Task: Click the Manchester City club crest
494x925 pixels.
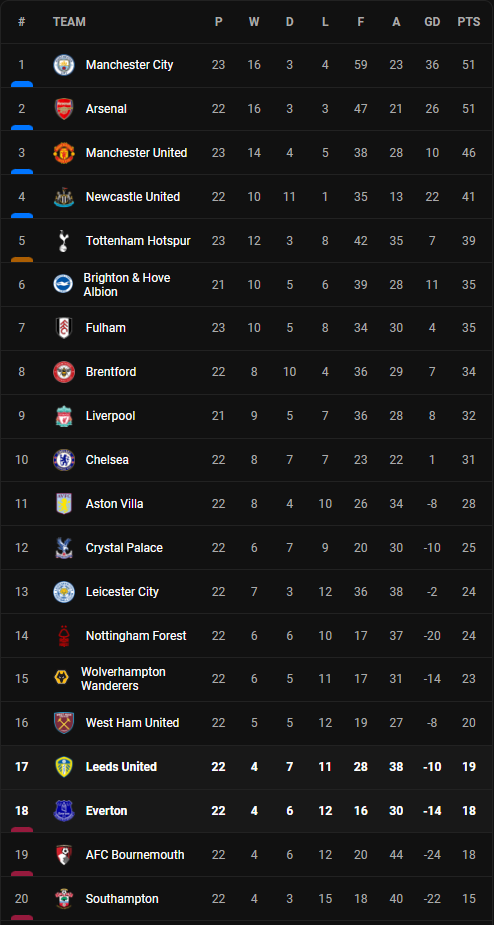Action: point(64,65)
